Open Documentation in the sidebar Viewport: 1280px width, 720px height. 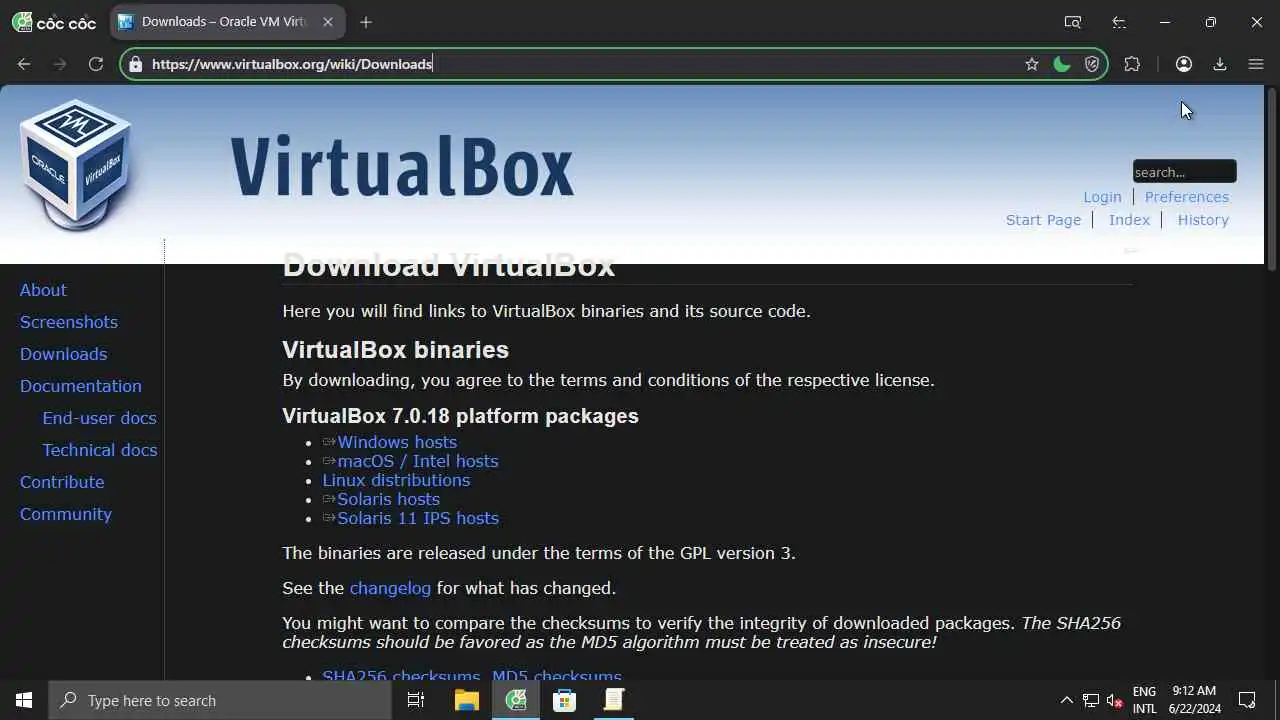(x=81, y=386)
